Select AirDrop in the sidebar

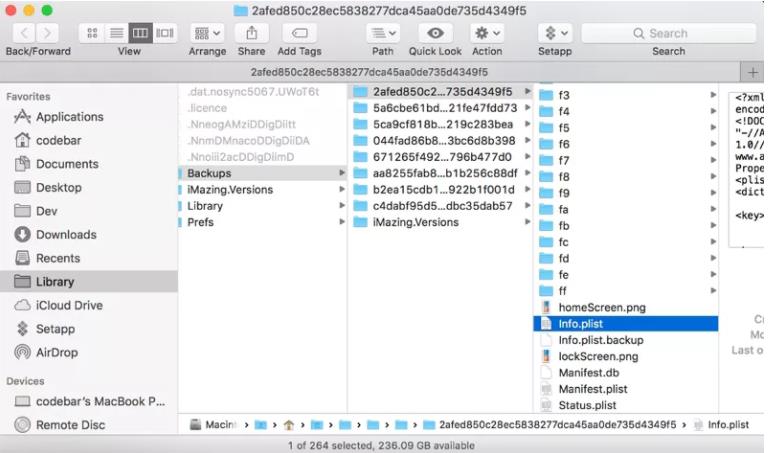pyautogui.click(x=58, y=352)
